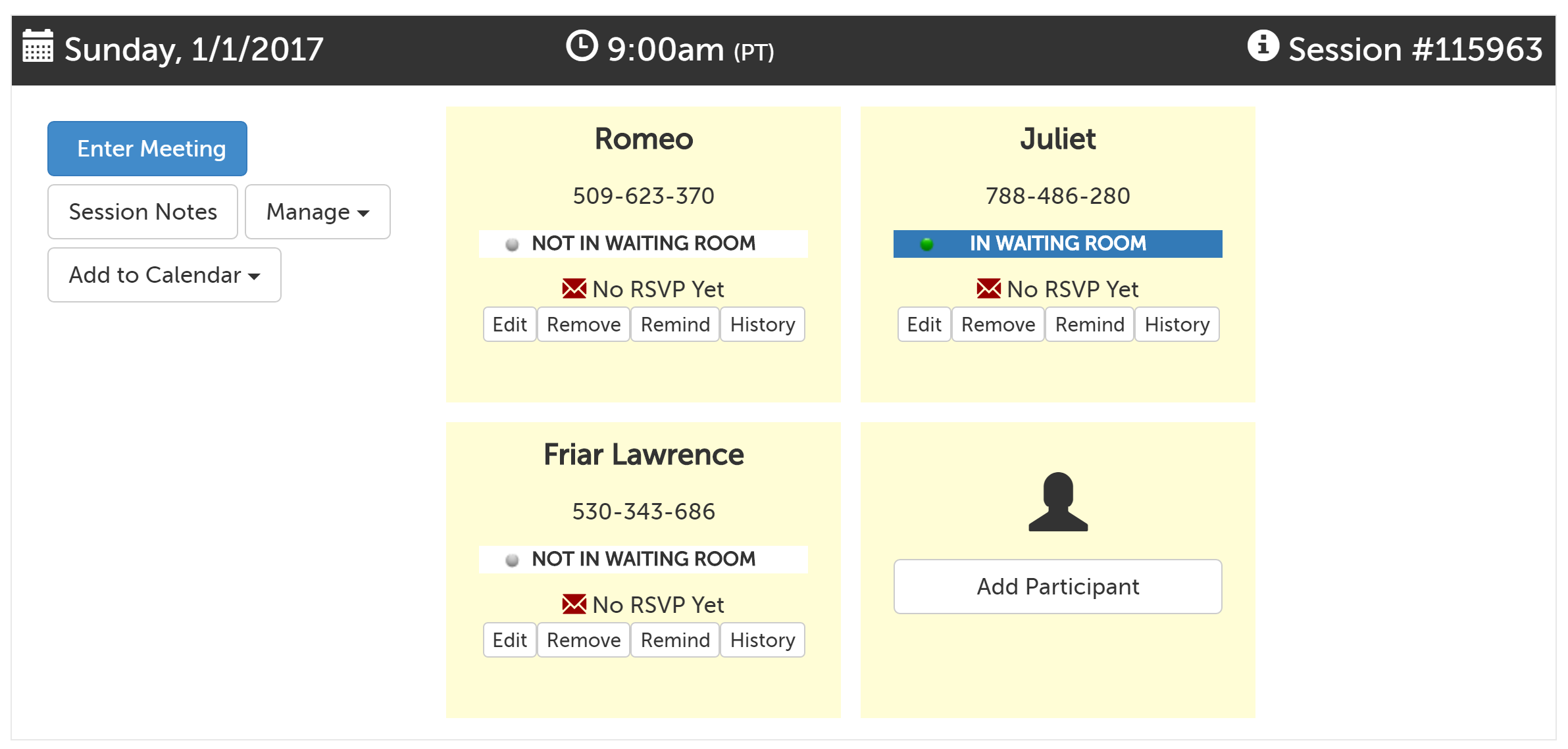The width and height of the screenshot is (1568, 749).
Task: Open the Manage dropdown menu
Action: [317, 212]
